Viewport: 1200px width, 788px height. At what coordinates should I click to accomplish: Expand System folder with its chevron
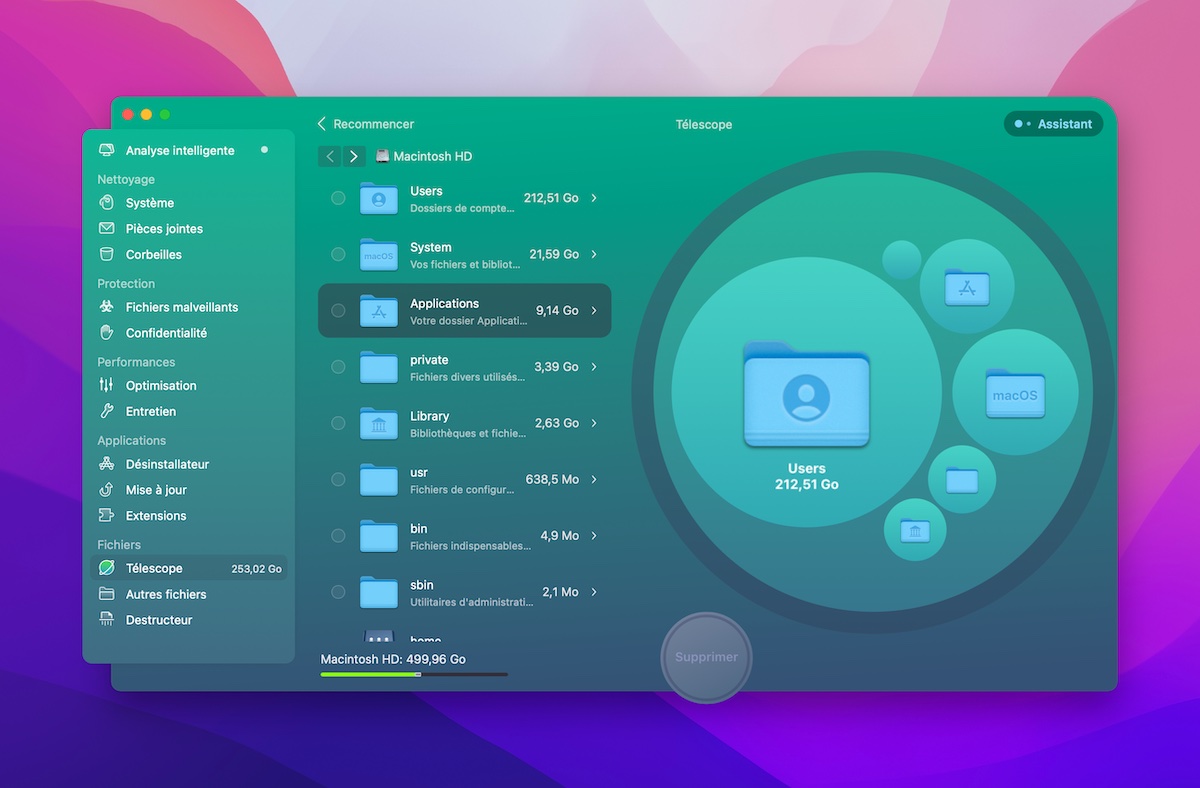(594, 254)
